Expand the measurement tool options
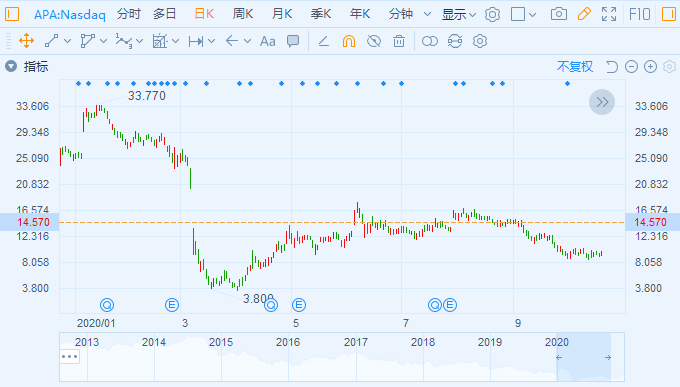 coord(175,41)
